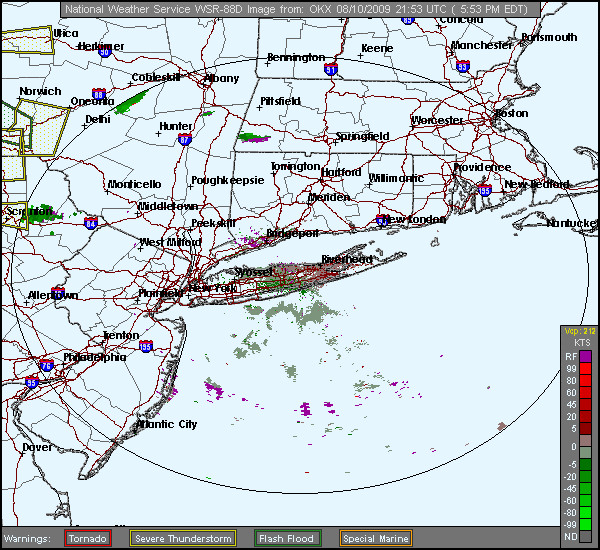Click the Monticello city label

(134, 184)
